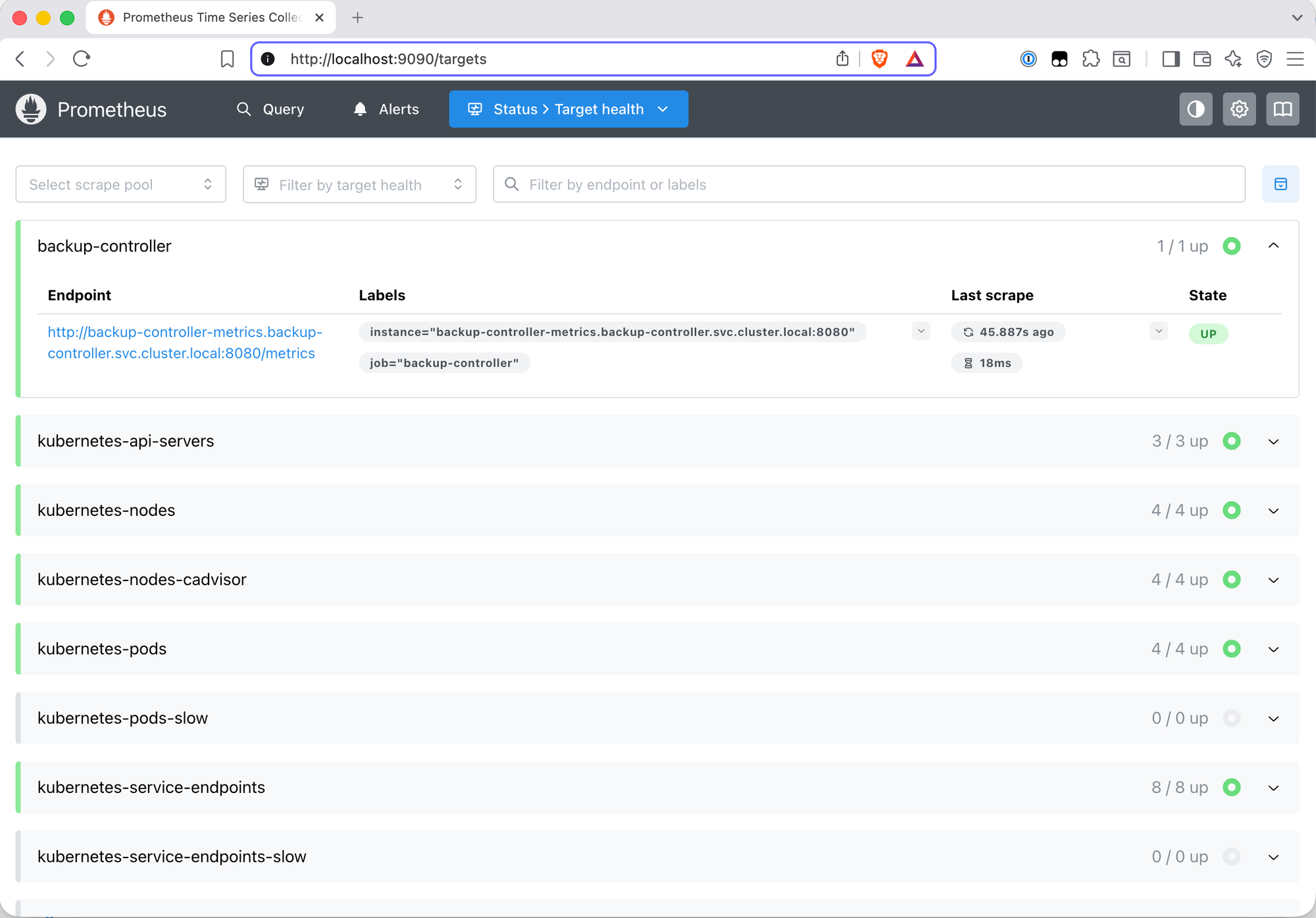Image resolution: width=1316 pixels, height=918 pixels.
Task: Open the browser hamburger menu
Action: click(x=1295, y=59)
